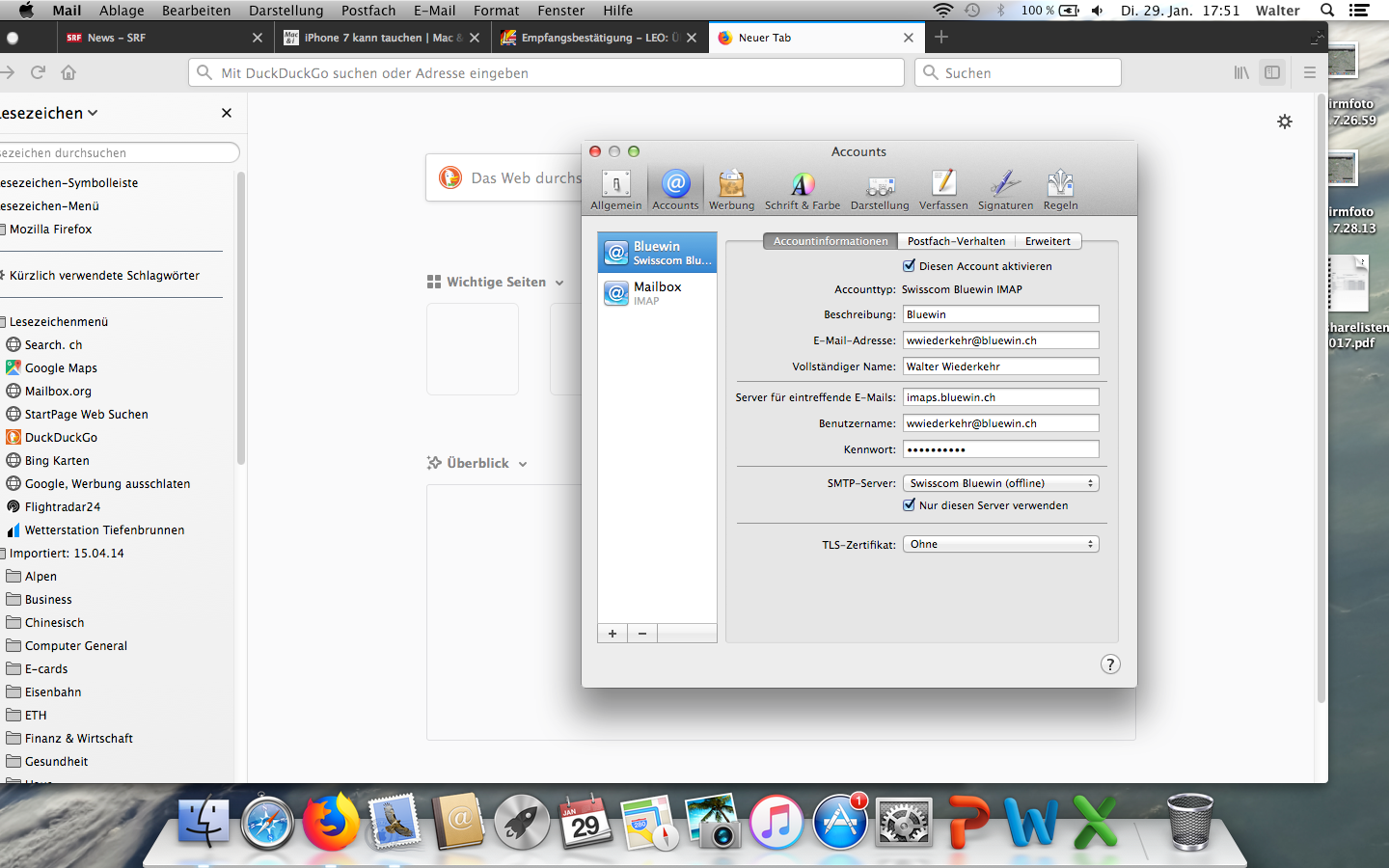Viewport: 1389px width, 868px height.
Task: Toggle 'Diesen Account aktivieren' checkbox
Action: tap(909, 265)
